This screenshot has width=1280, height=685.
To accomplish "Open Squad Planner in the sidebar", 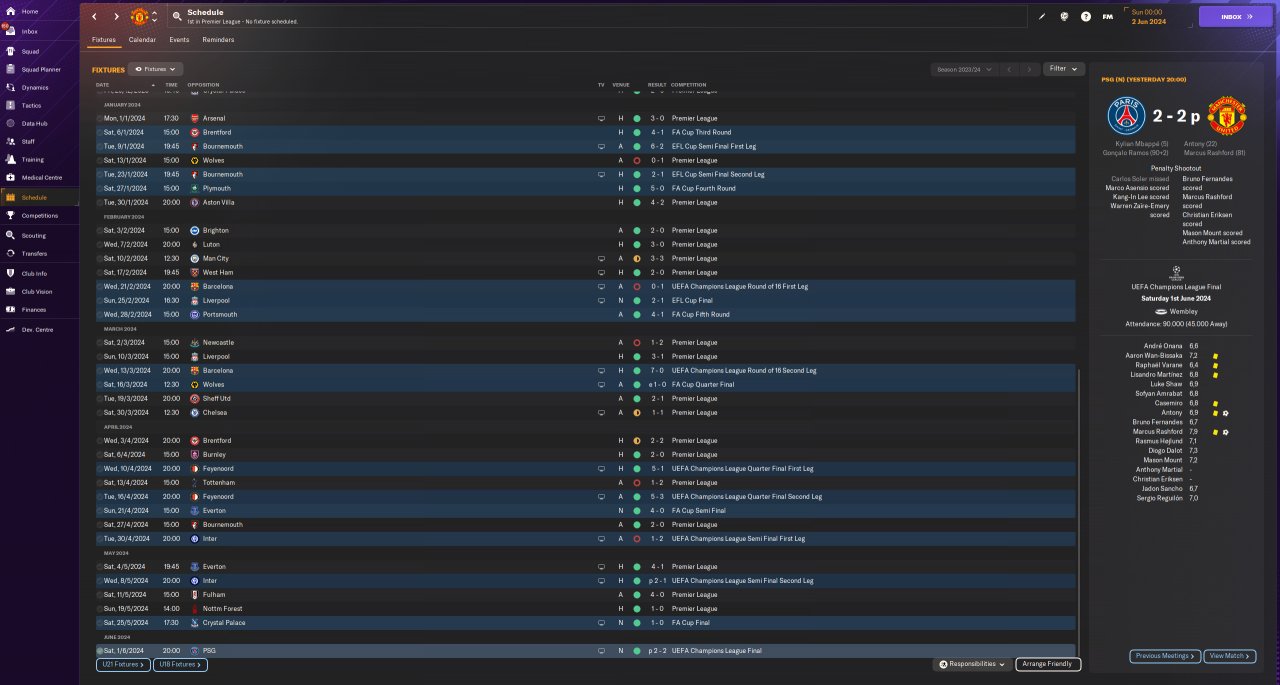I will point(41,69).
